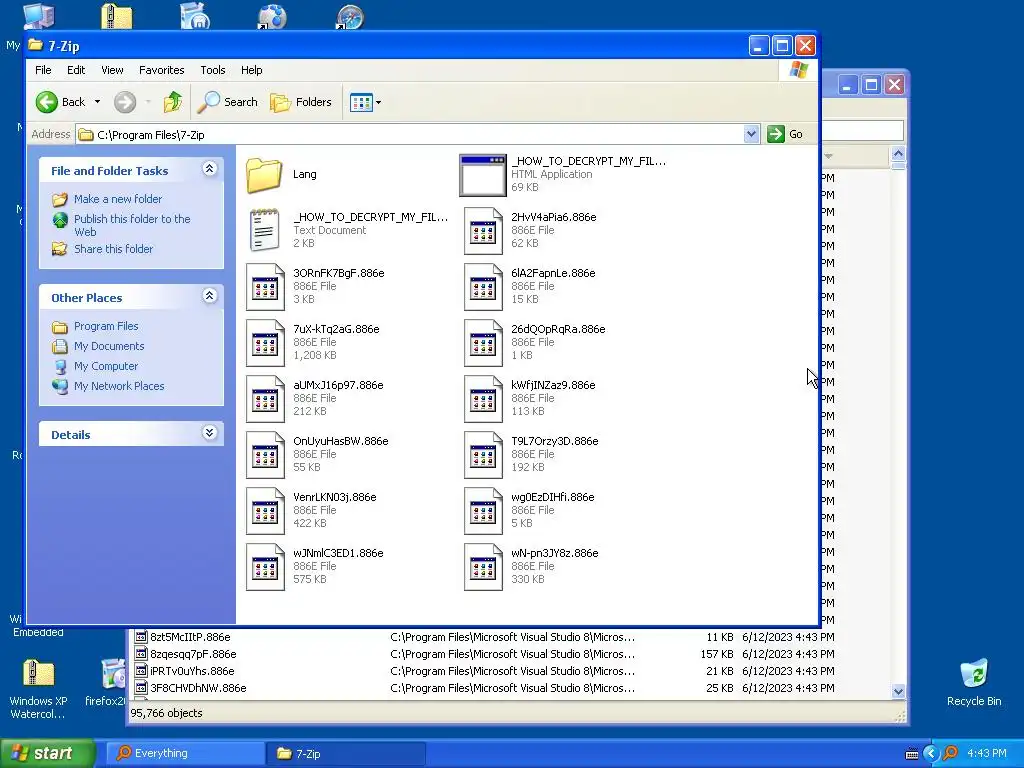This screenshot has height=768, width=1024.
Task: Expand the address bar dropdown
Action: [751, 134]
